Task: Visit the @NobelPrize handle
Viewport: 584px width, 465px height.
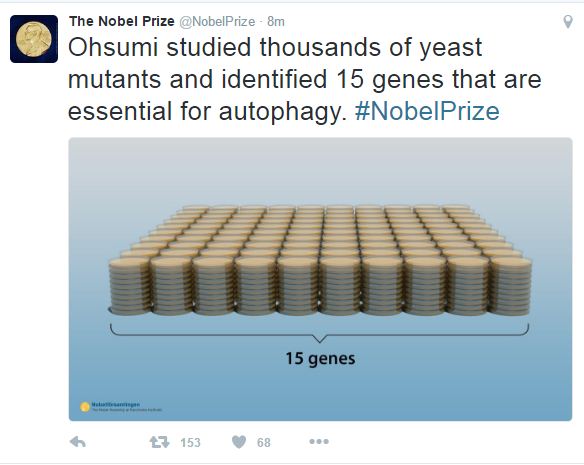Action: (x=217, y=22)
